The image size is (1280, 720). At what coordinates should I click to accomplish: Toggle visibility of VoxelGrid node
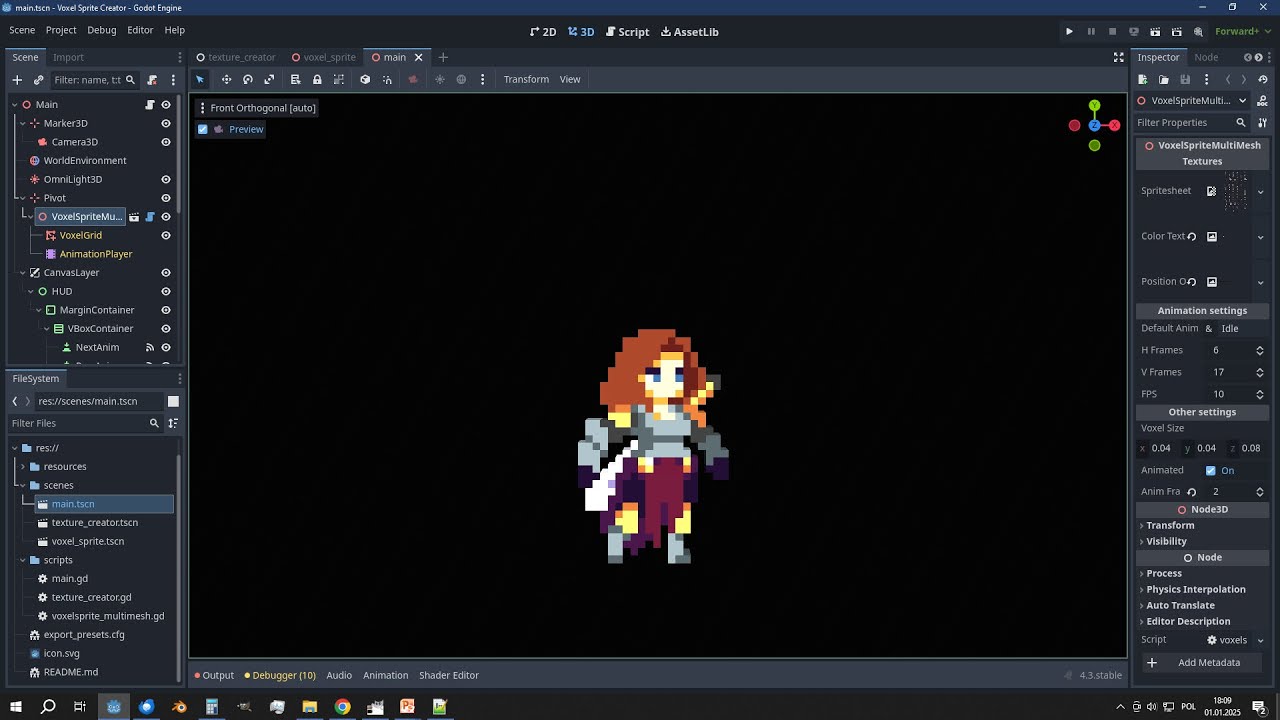(x=166, y=235)
